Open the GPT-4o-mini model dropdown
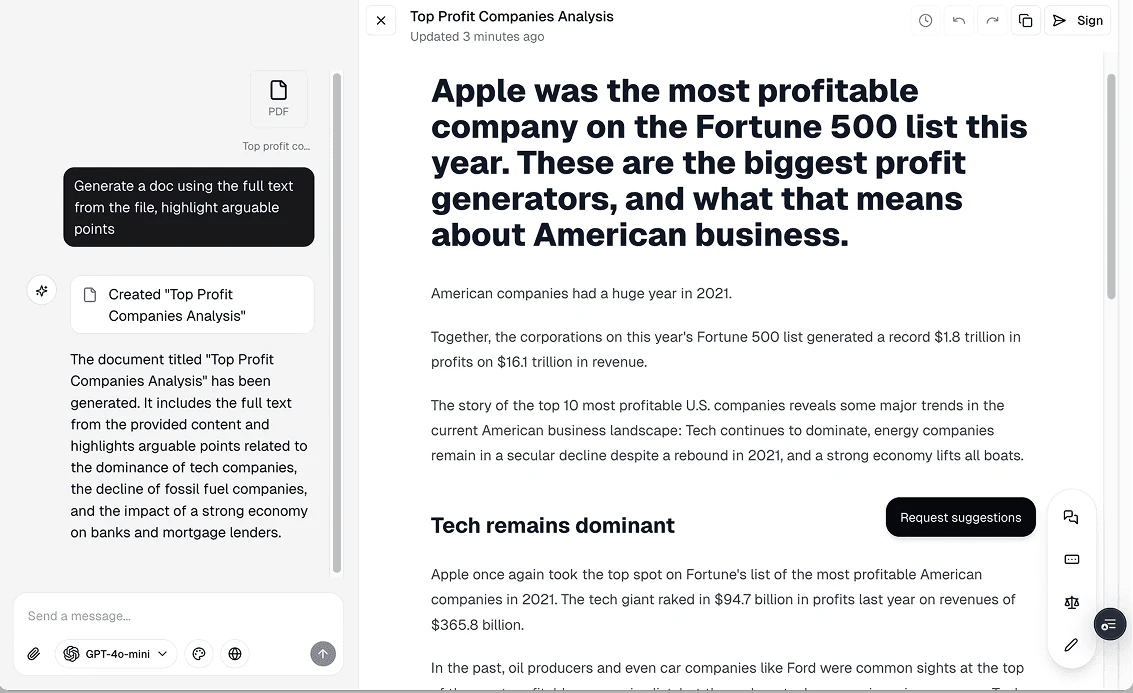This screenshot has height=693, width=1133. [x=114, y=653]
